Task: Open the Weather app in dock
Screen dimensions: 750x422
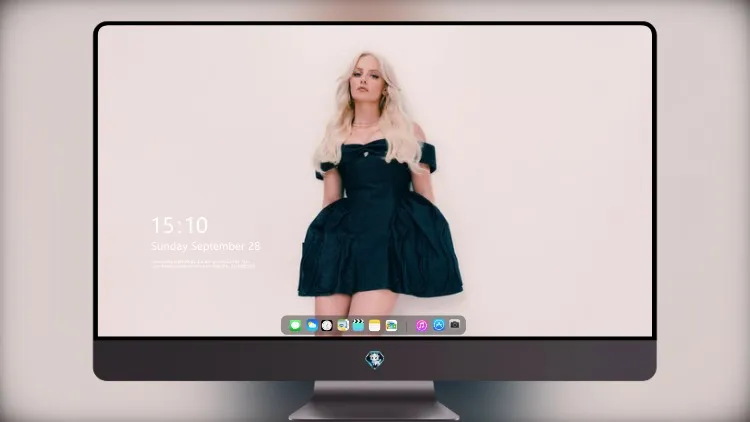Action: [312, 325]
